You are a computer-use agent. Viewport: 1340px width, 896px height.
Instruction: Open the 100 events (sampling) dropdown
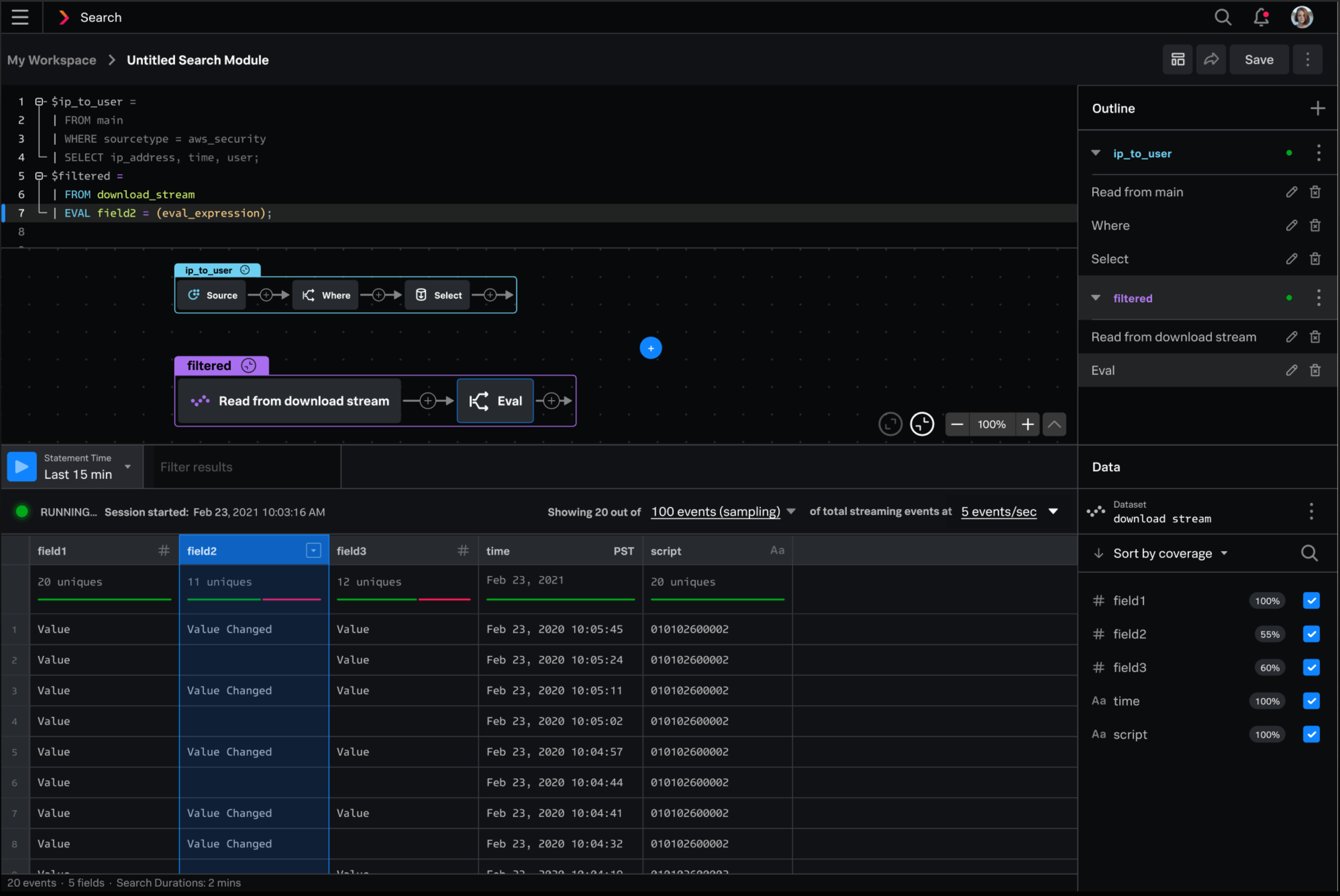pyautogui.click(x=724, y=511)
